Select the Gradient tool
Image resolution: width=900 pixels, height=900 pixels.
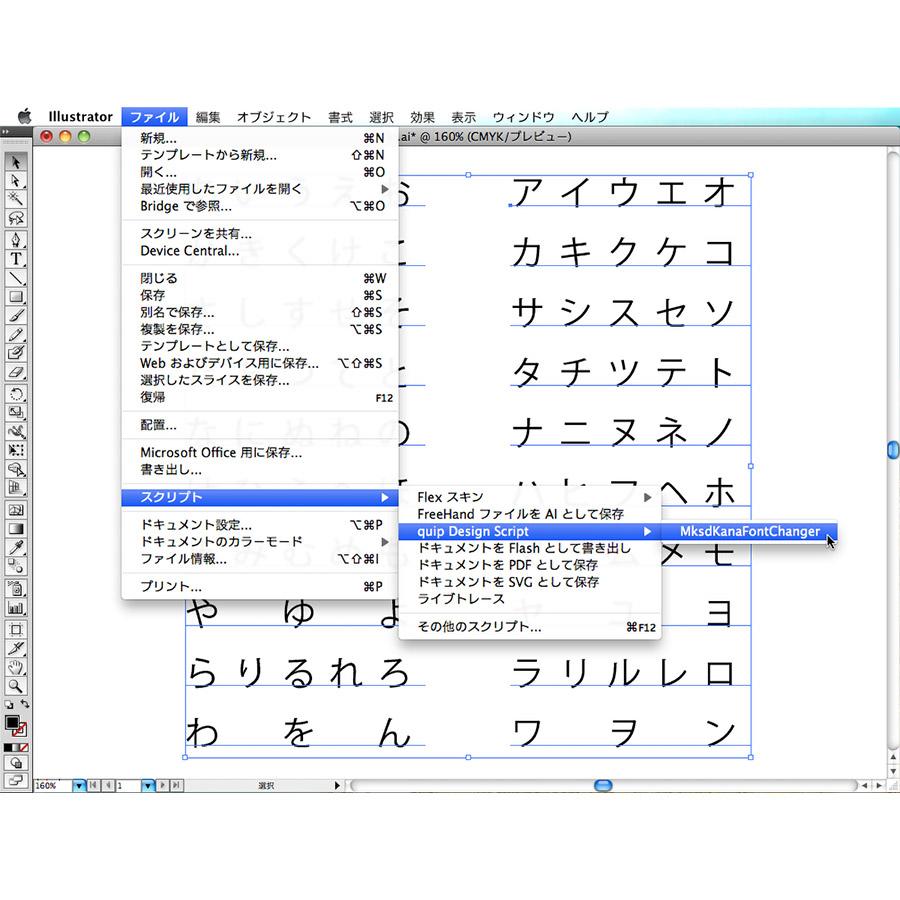pos(16,529)
